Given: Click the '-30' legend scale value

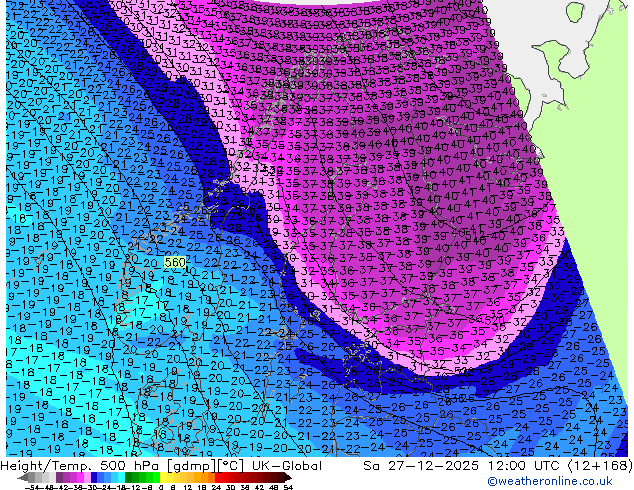Looking at the screenshot, I should [x=91, y=487].
